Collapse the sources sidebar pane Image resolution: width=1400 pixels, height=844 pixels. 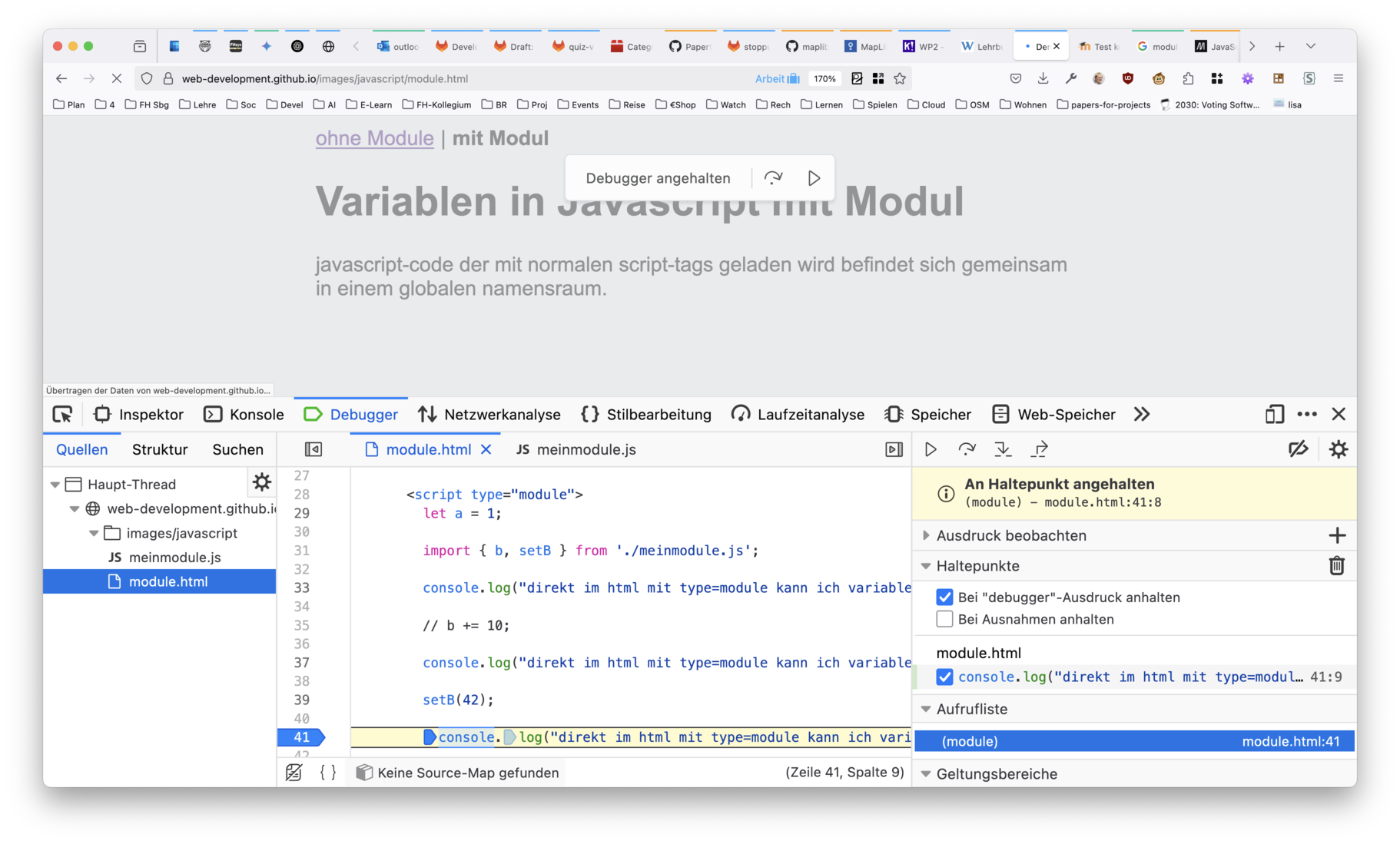pos(314,450)
